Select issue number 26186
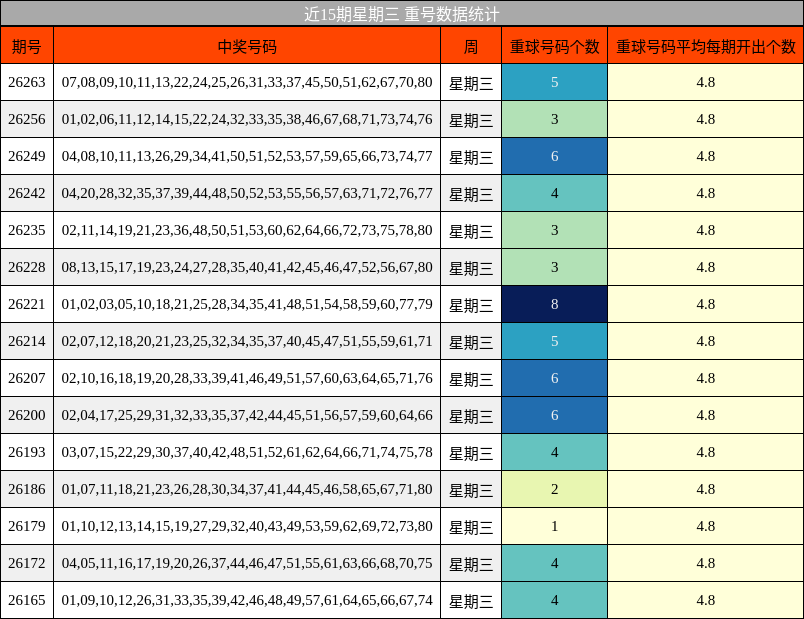 point(27,489)
